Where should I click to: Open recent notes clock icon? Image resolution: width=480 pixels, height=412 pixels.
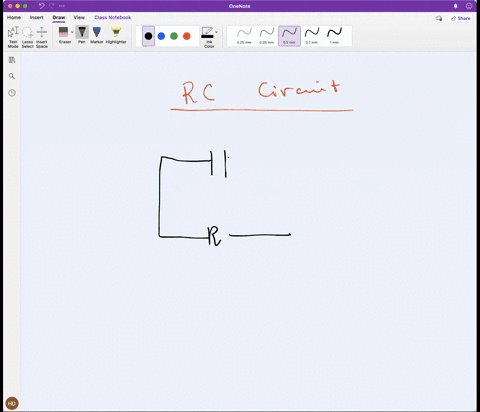click(12, 93)
